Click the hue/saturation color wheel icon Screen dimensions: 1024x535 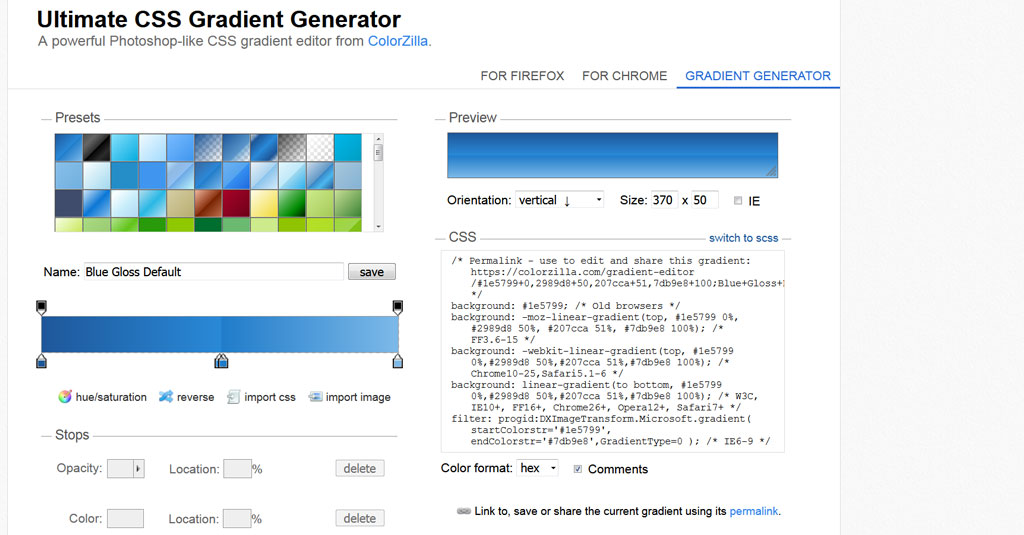click(x=65, y=397)
